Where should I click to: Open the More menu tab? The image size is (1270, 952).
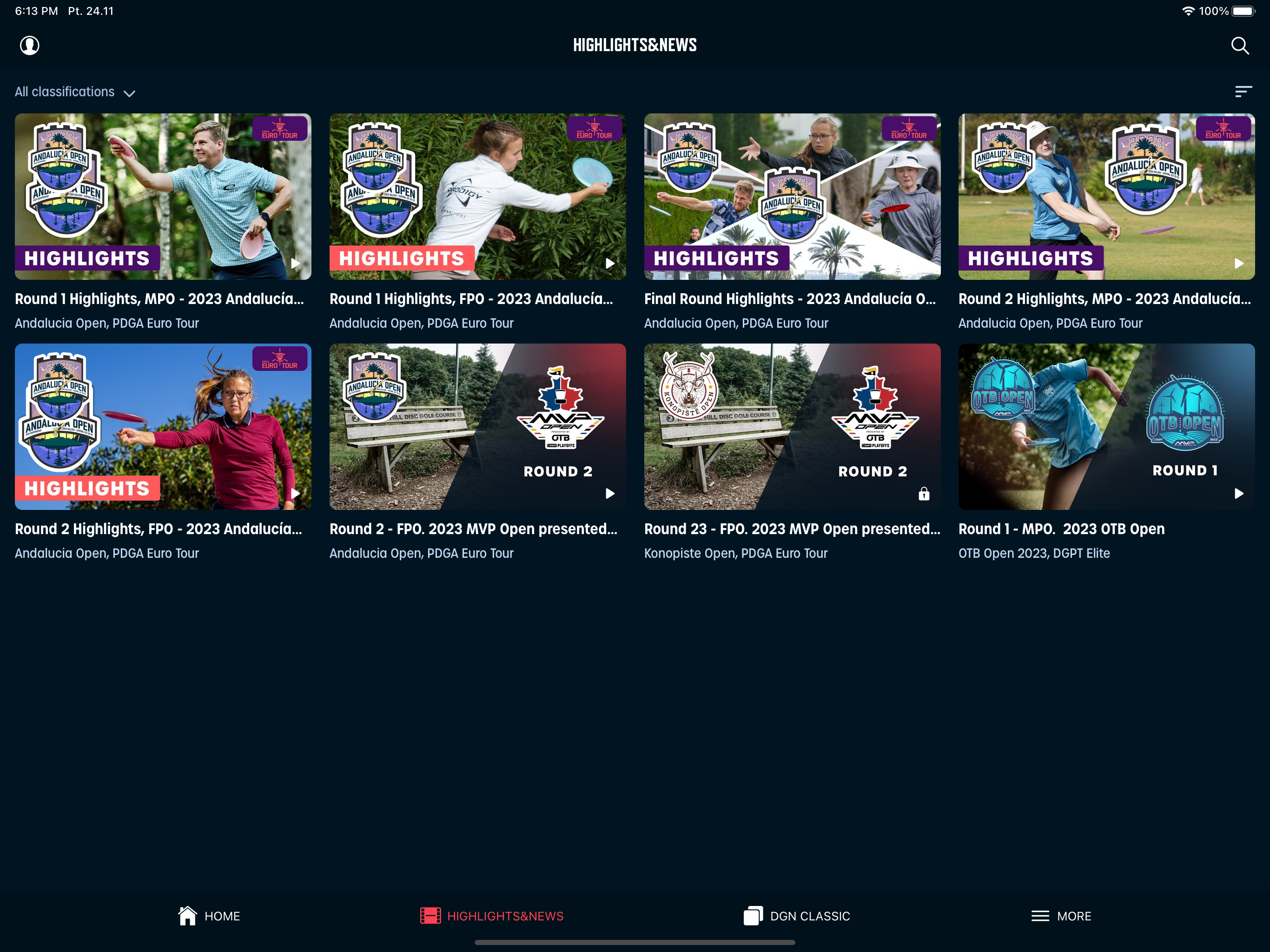[1061, 916]
